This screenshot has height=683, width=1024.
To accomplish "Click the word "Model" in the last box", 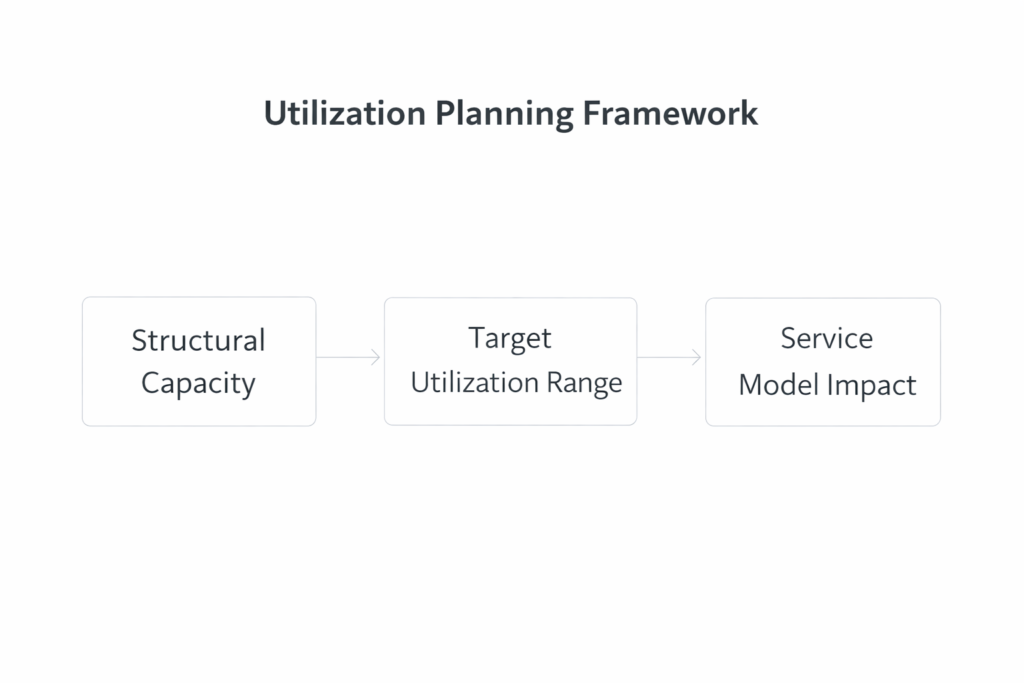I will pos(776,385).
